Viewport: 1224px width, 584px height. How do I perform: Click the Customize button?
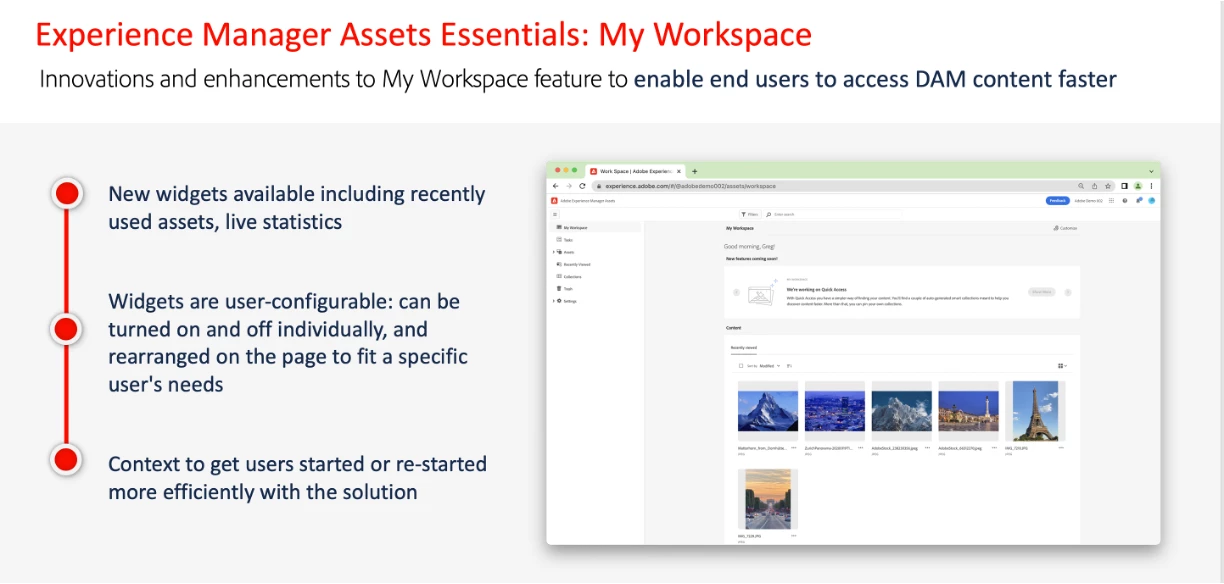1066,228
